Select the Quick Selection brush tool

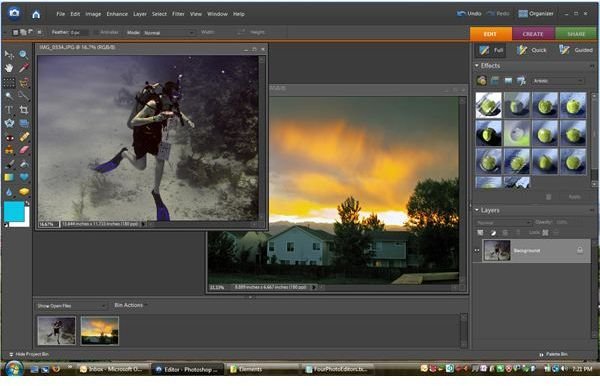pyautogui.click(x=24, y=96)
